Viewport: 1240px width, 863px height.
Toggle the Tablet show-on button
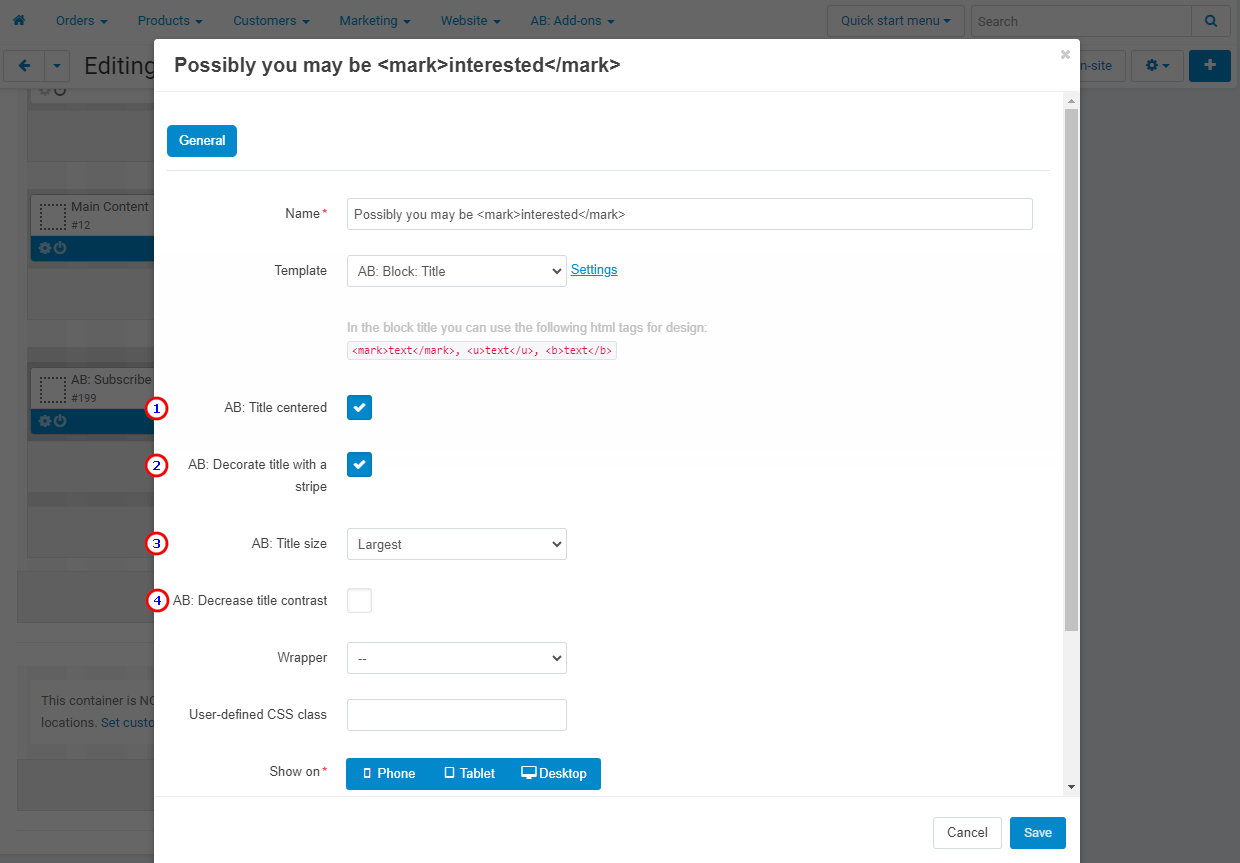tap(470, 774)
